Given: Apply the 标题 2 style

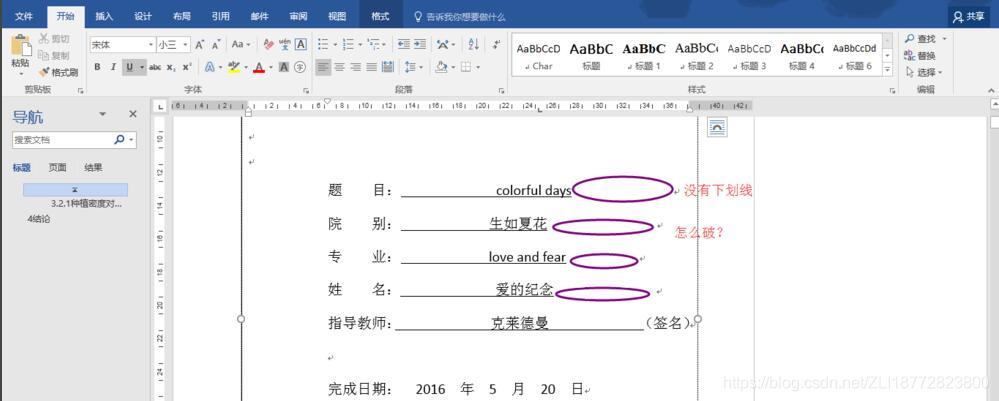Looking at the screenshot, I should click(696, 55).
